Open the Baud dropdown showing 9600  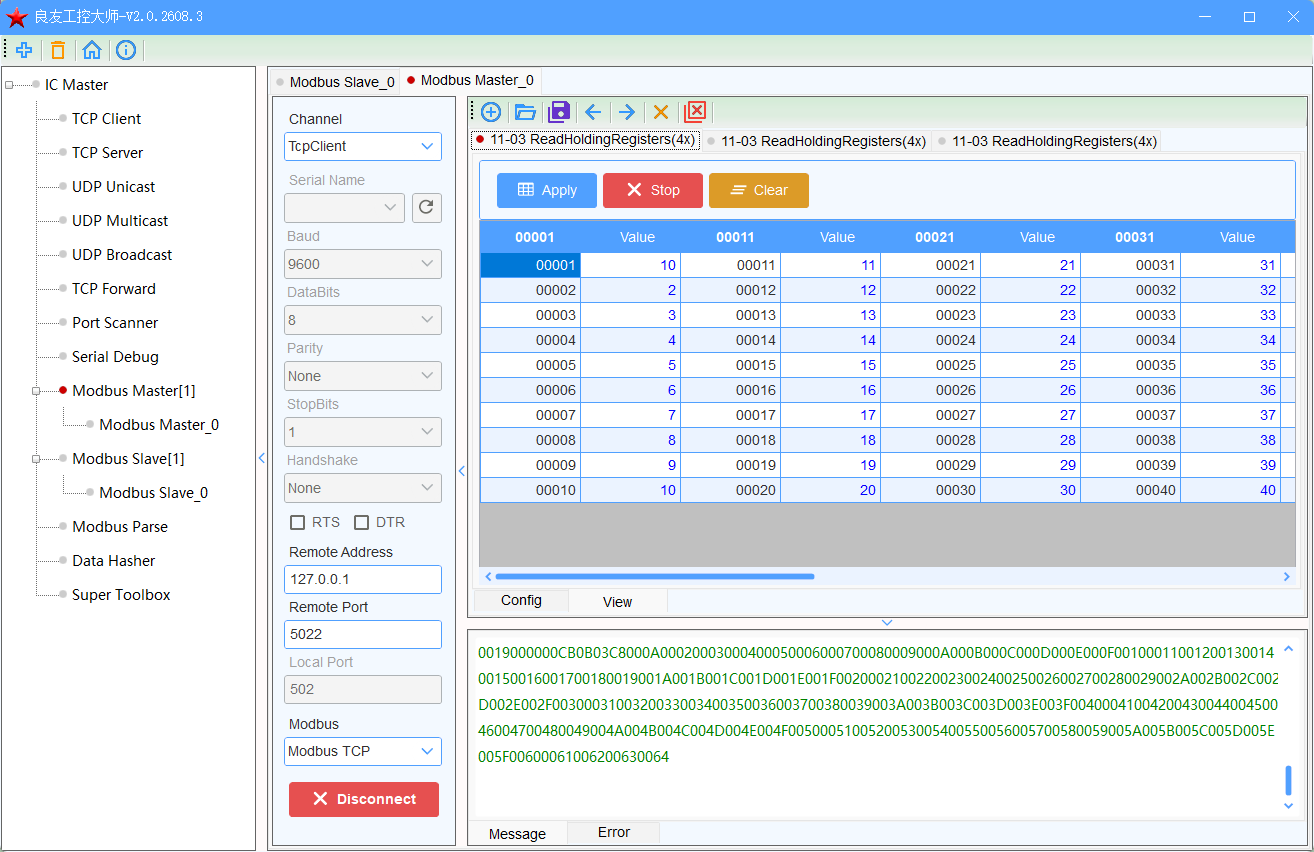pos(363,264)
